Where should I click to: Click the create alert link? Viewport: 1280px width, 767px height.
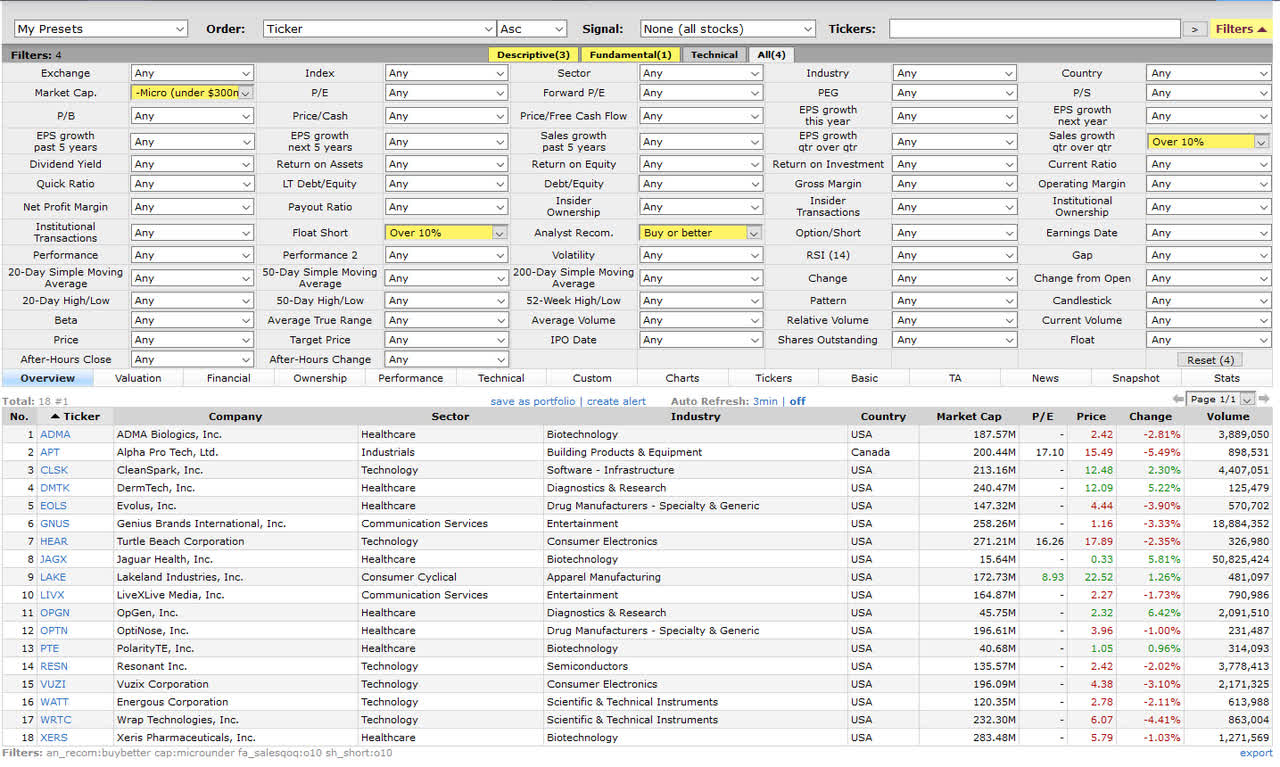616,401
